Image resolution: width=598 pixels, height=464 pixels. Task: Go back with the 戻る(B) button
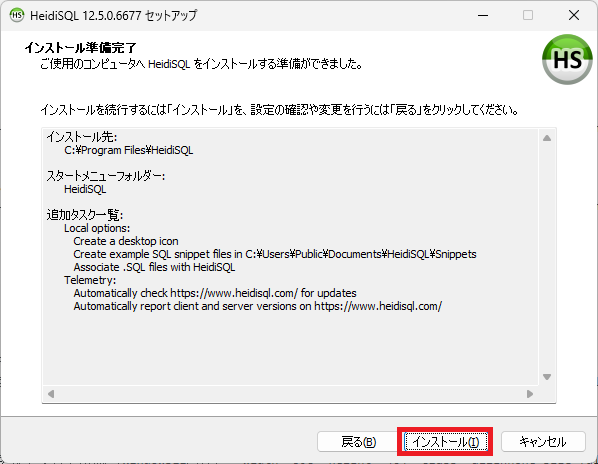(x=358, y=442)
